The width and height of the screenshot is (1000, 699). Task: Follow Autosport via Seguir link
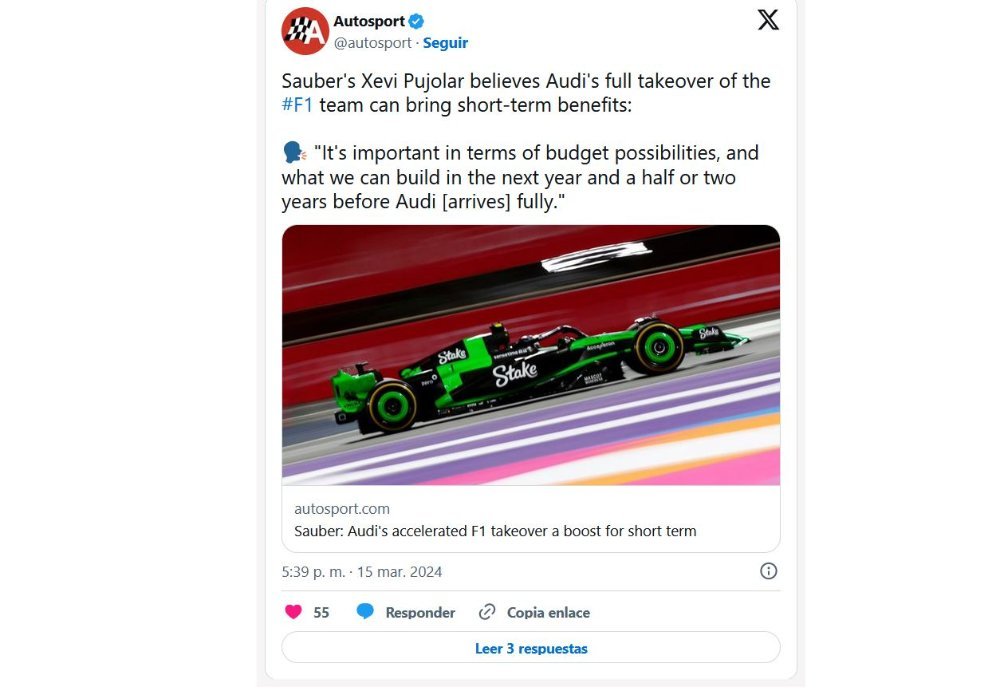pyautogui.click(x=445, y=43)
